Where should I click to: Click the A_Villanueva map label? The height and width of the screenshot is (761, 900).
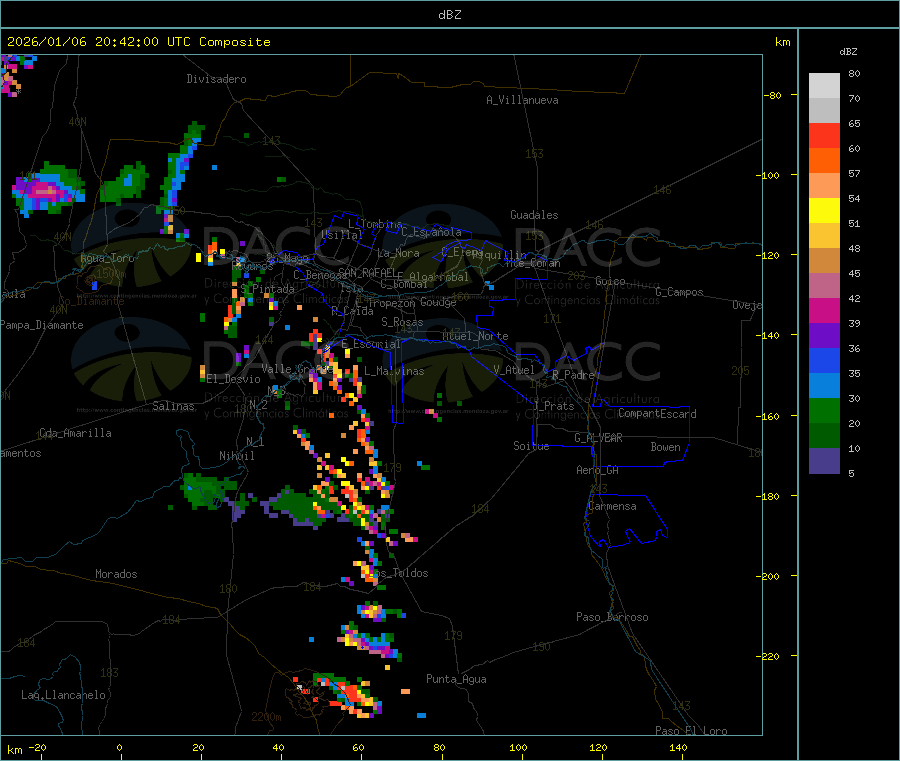tap(522, 100)
